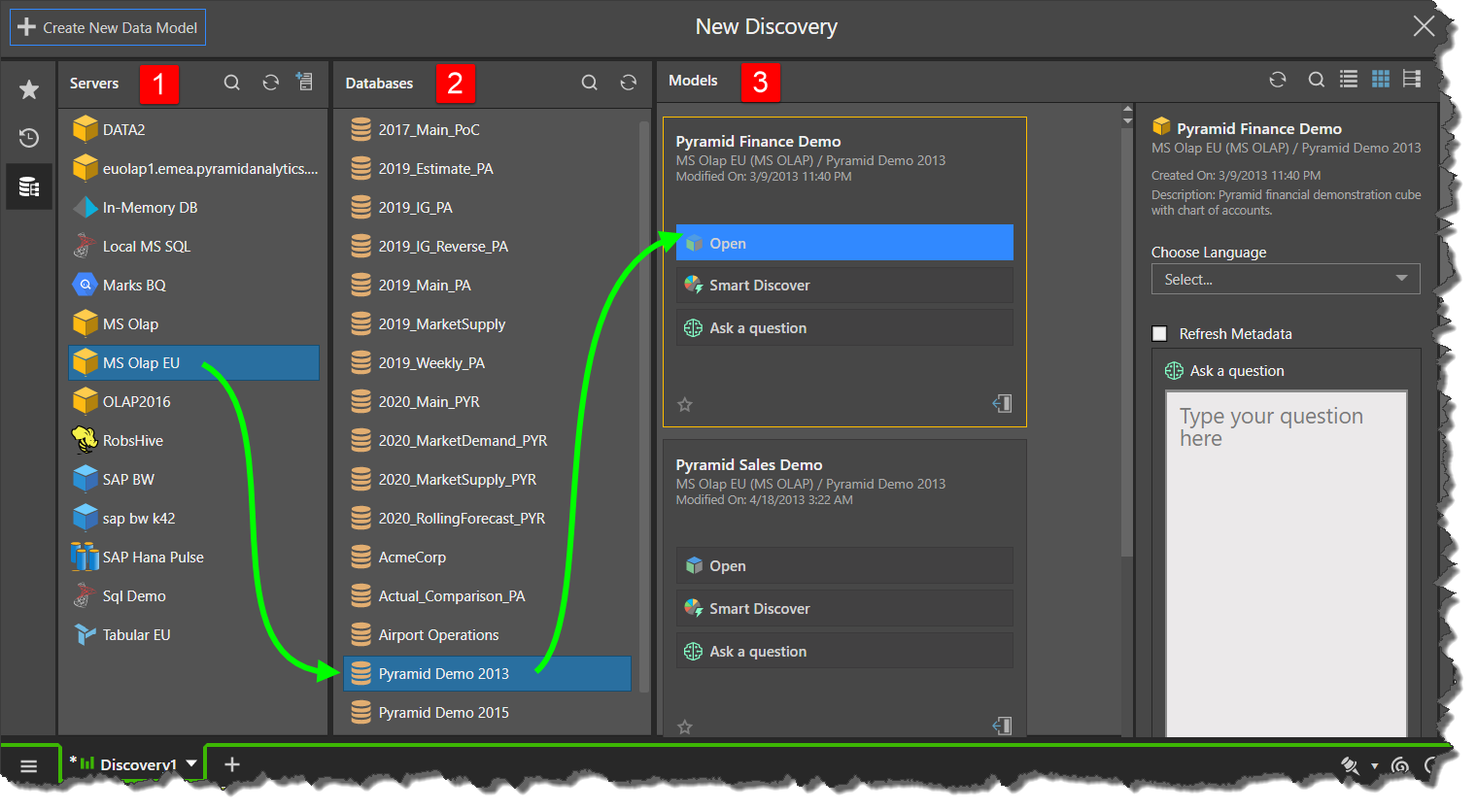
Task: Click Create New Data Model button
Action: 108,27
